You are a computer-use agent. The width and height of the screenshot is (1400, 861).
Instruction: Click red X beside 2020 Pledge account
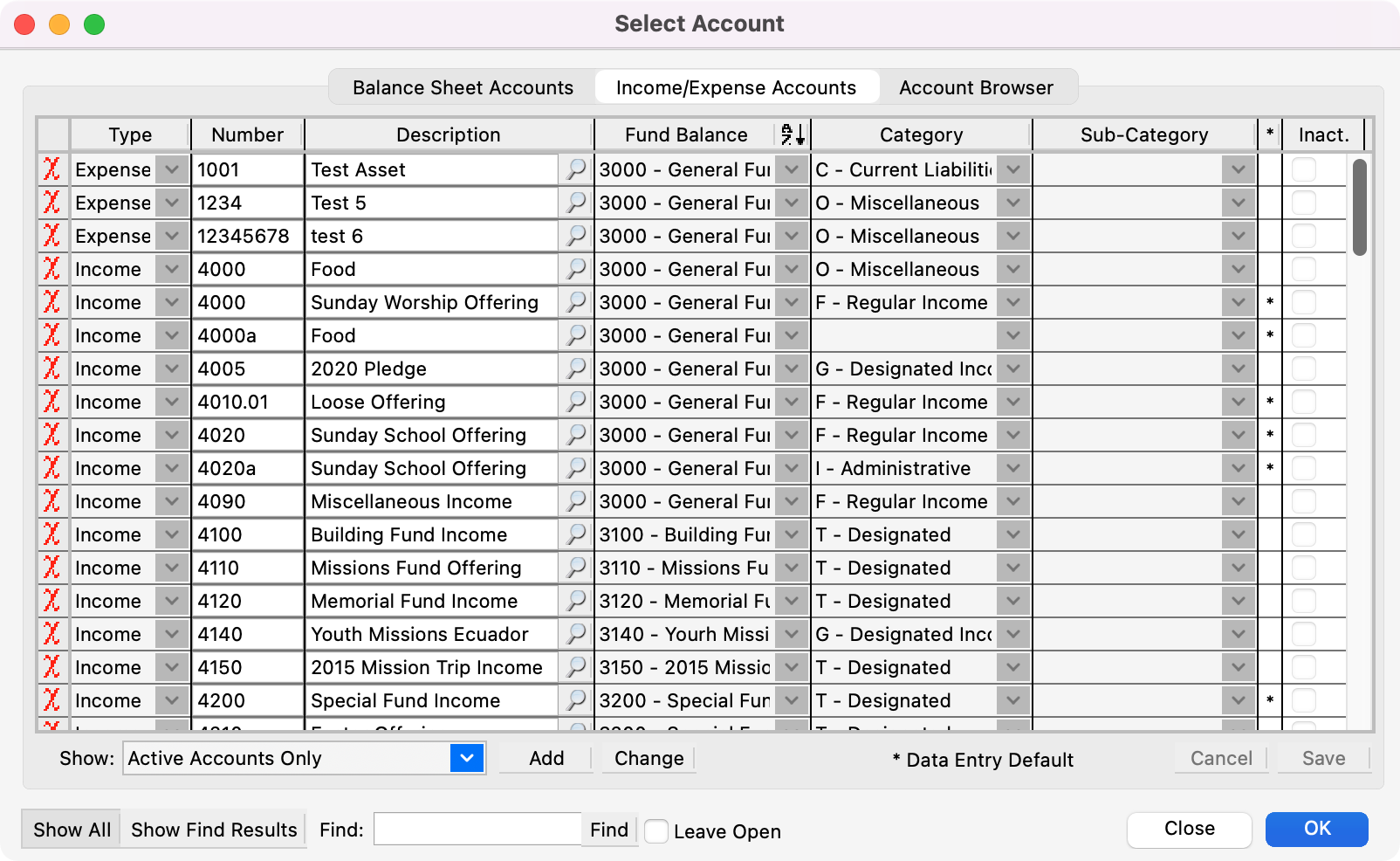pyautogui.click(x=52, y=369)
